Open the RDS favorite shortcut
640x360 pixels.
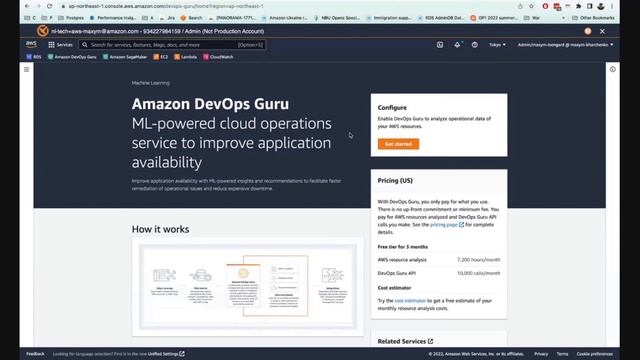coord(34,57)
